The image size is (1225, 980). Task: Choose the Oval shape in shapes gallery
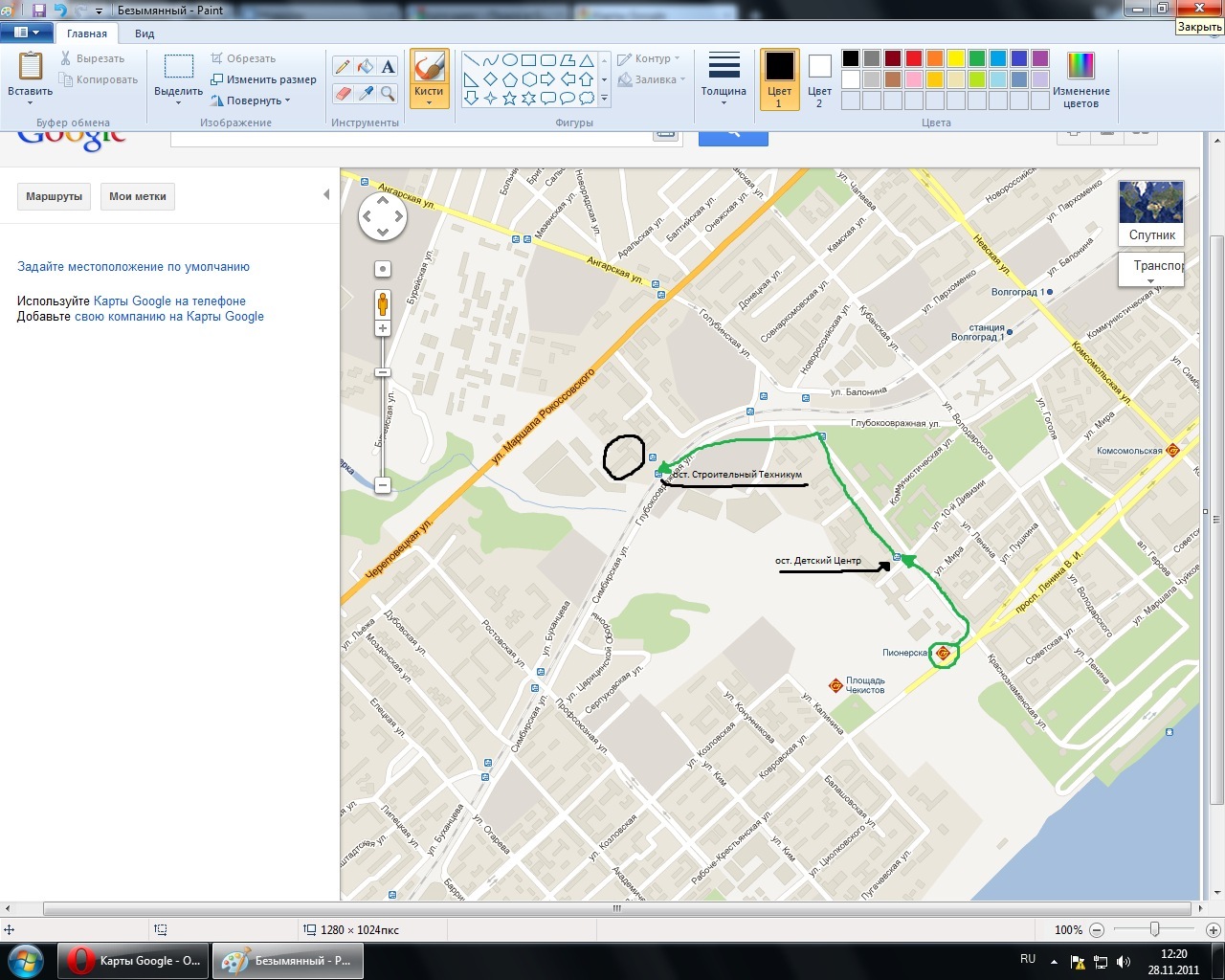tap(509, 60)
